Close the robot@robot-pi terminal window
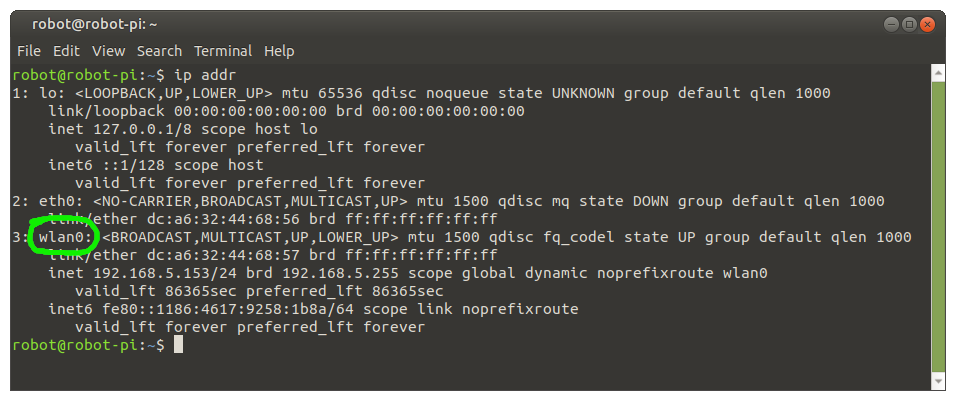 click(x=927, y=25)
